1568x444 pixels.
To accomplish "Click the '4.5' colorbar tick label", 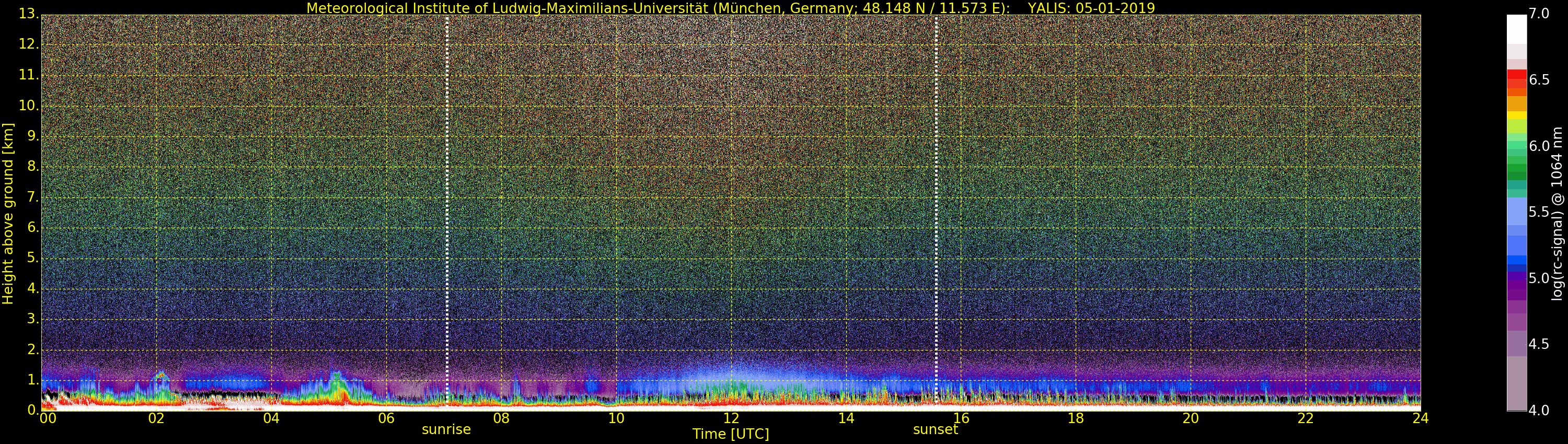I will (x=1539, y=345).
